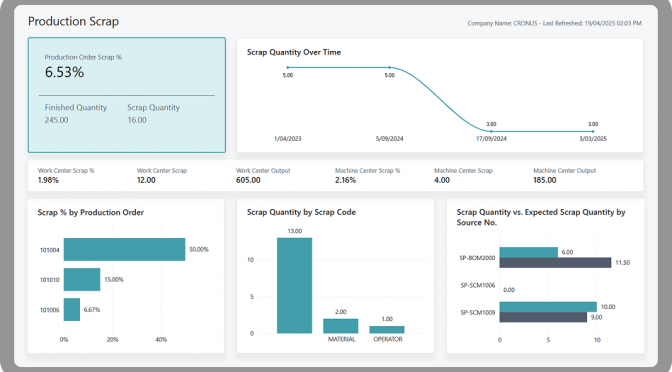Click the Production Order Scrap % card
The height and width of the screenshot is (372, 672).
click(x=127, y=95)
